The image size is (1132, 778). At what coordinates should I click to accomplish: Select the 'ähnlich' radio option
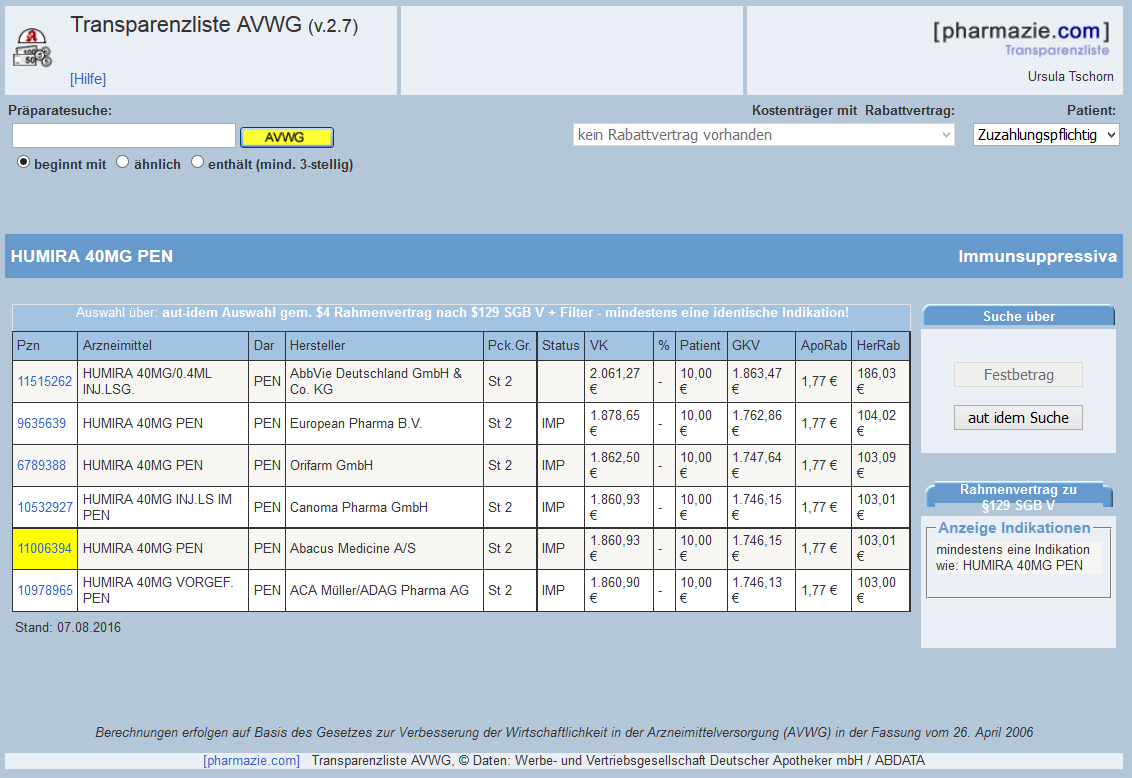coord(123,162)
